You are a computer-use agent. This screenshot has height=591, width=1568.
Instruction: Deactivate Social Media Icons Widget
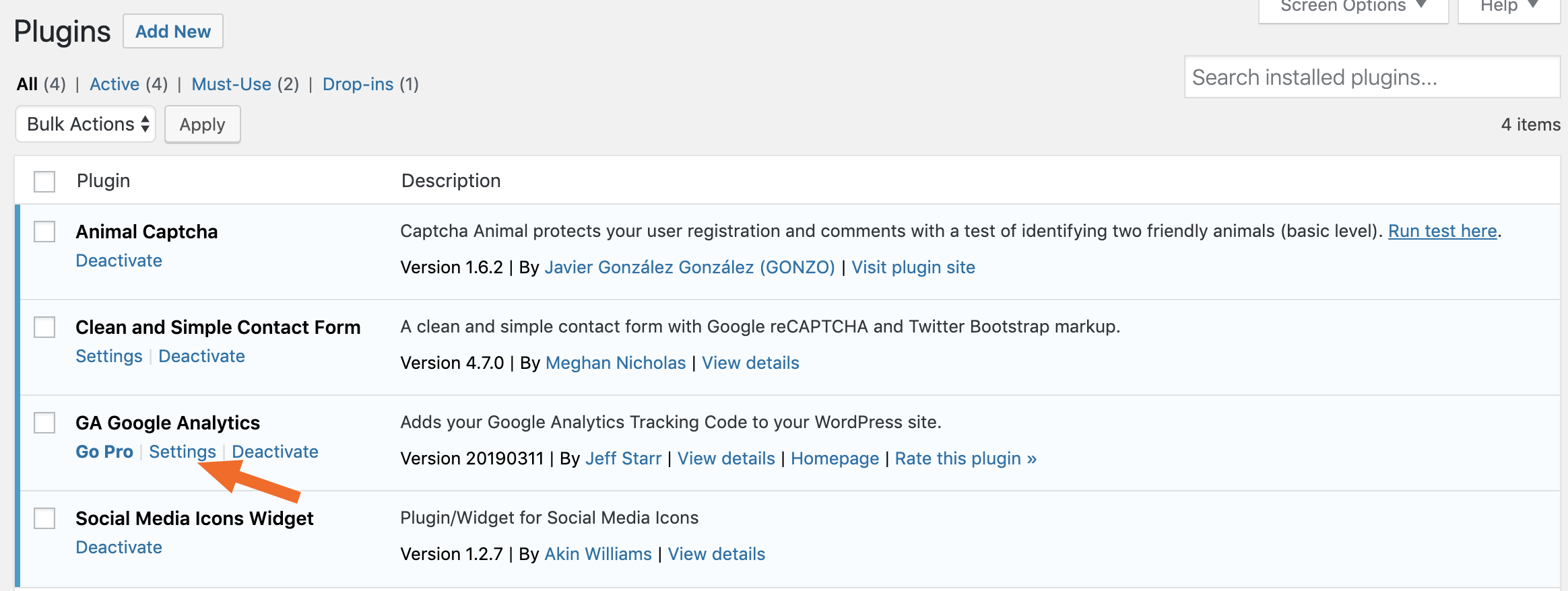click(119, 547)
